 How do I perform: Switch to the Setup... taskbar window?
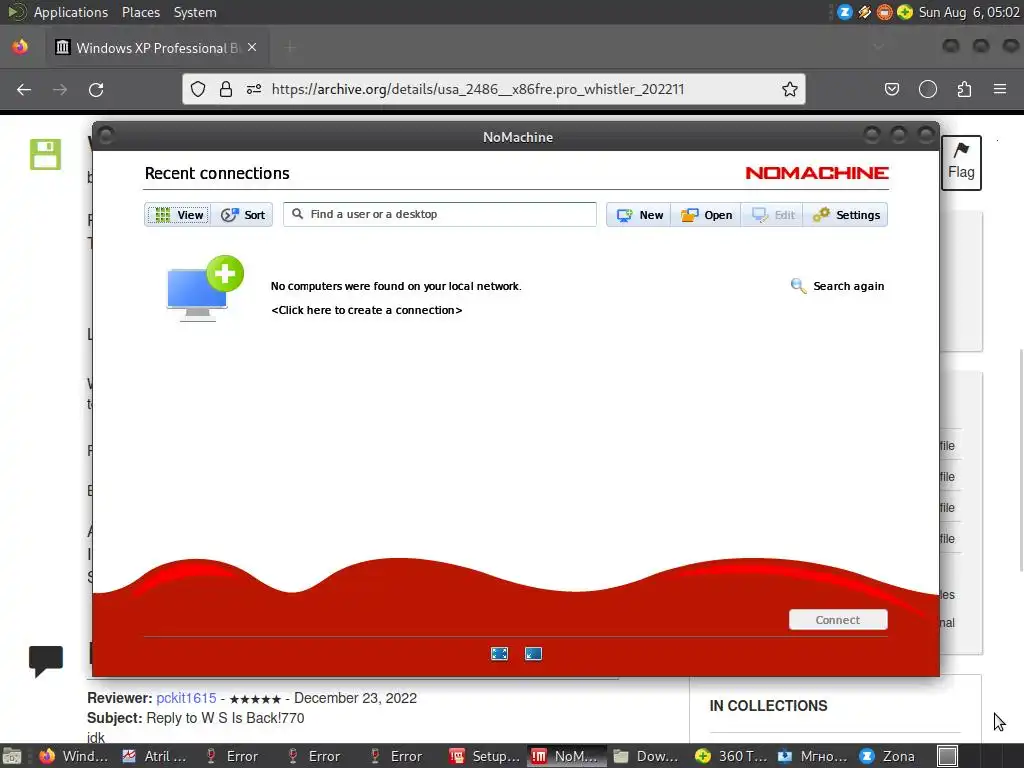pyautogui.click(x=485, y=756)
